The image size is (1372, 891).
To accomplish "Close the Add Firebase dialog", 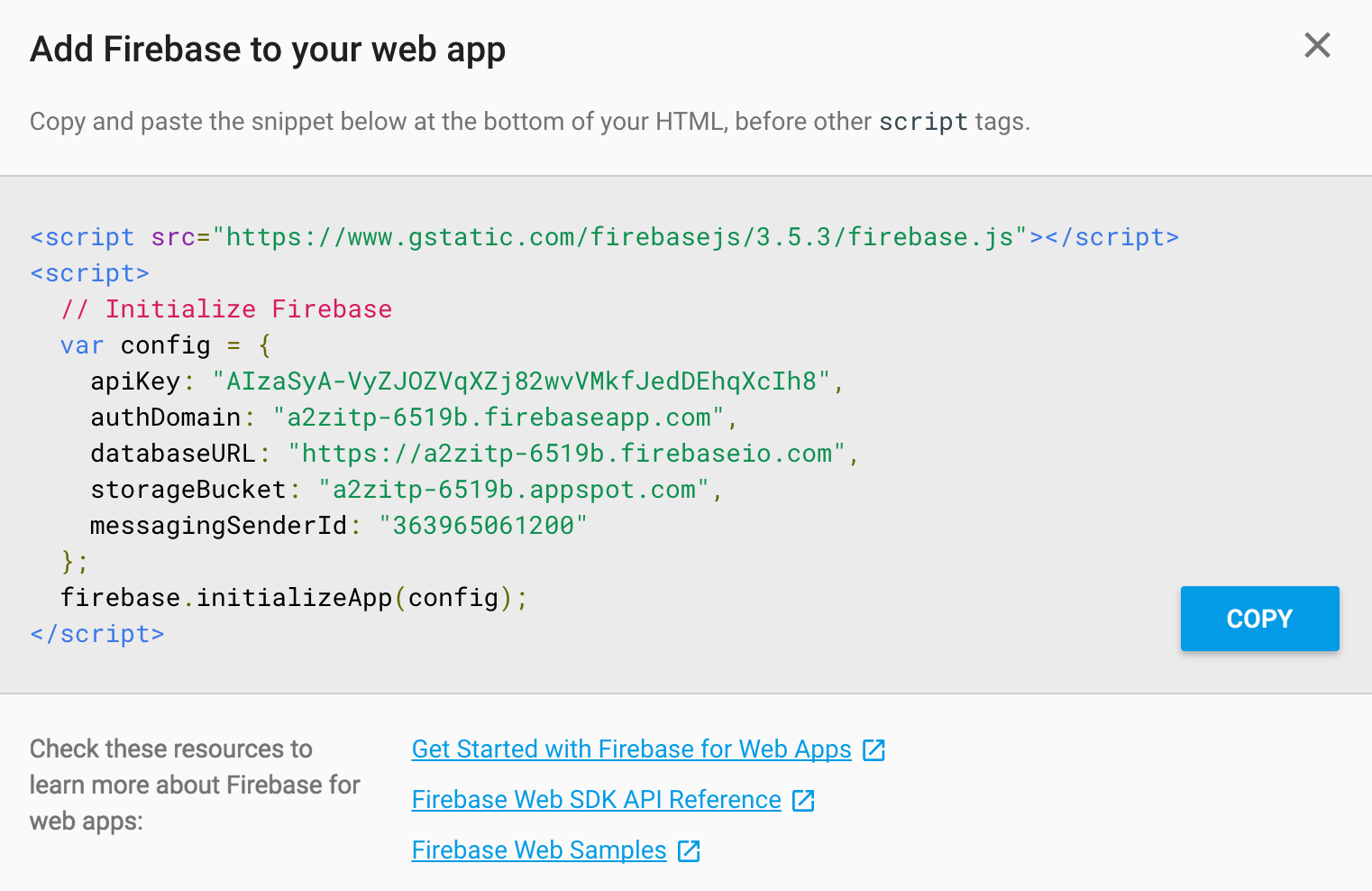I will click(1317, 45).
